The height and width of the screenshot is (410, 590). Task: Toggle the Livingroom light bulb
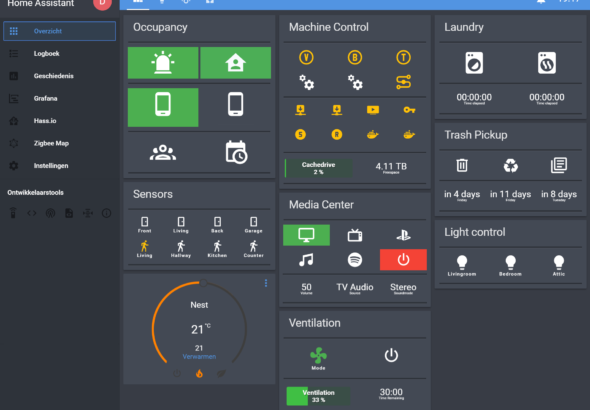tap(462, 262)
